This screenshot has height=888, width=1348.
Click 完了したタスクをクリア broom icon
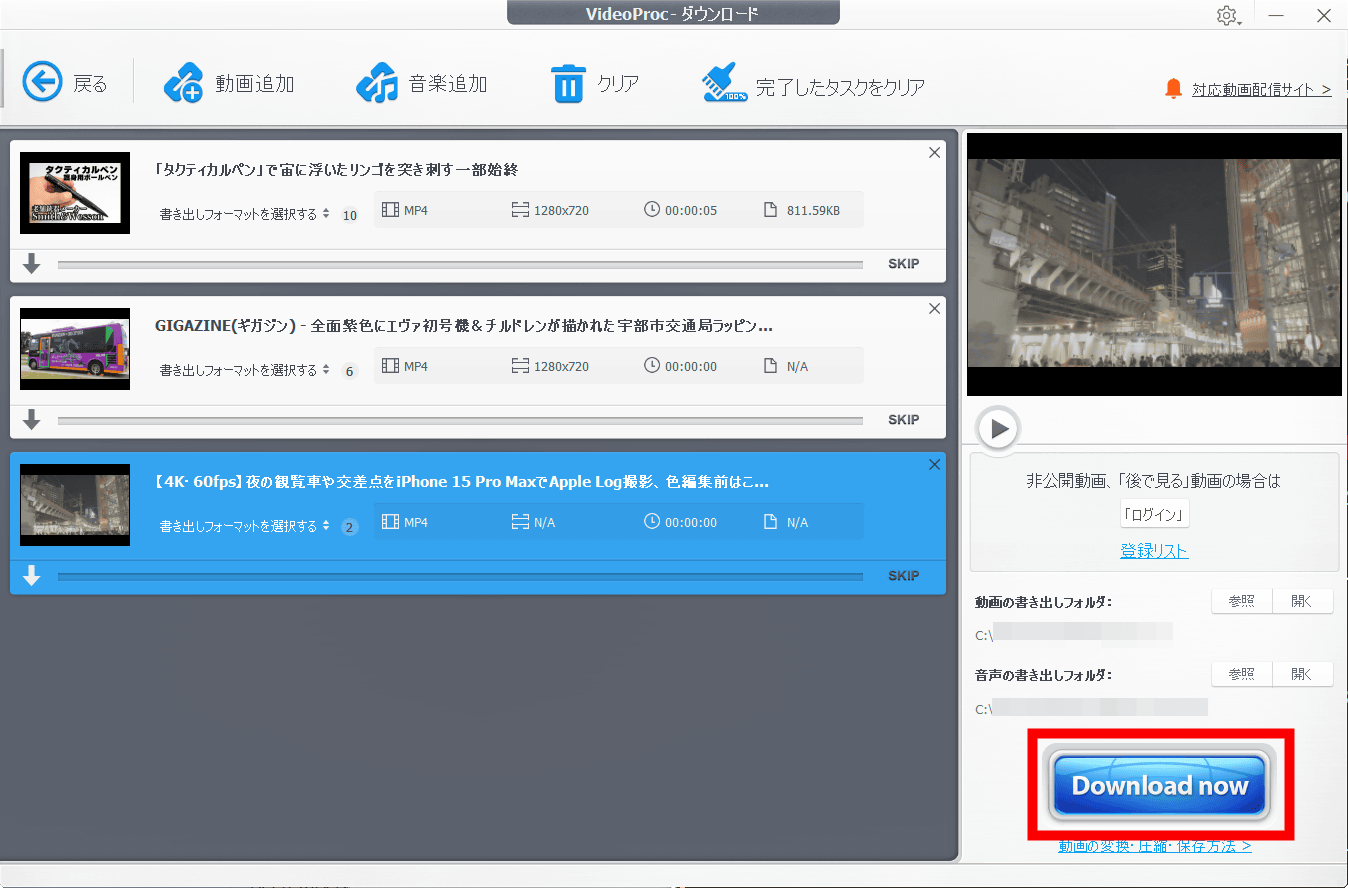point(725,84)
